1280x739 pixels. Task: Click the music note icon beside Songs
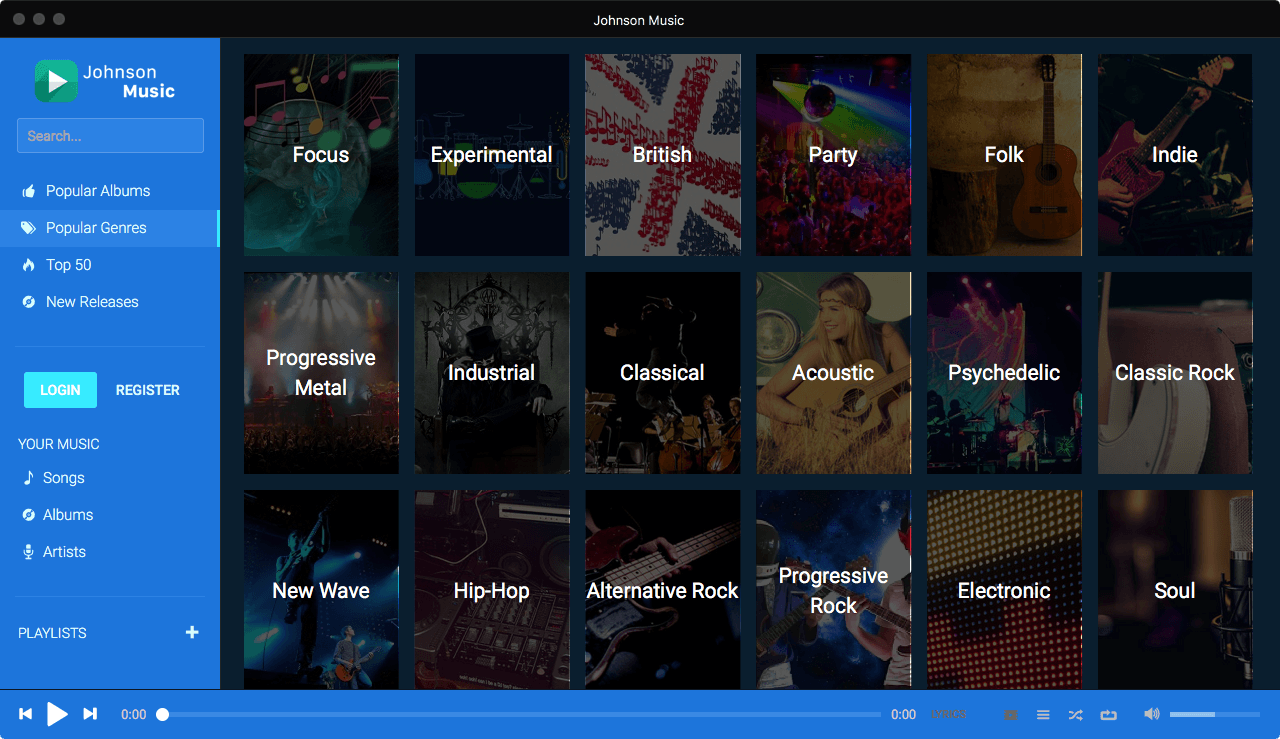click(x=29, y=478)
